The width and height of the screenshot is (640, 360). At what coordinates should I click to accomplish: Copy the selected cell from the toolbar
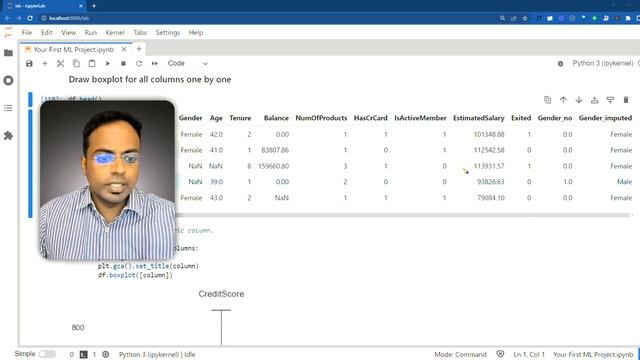[76, 64]
